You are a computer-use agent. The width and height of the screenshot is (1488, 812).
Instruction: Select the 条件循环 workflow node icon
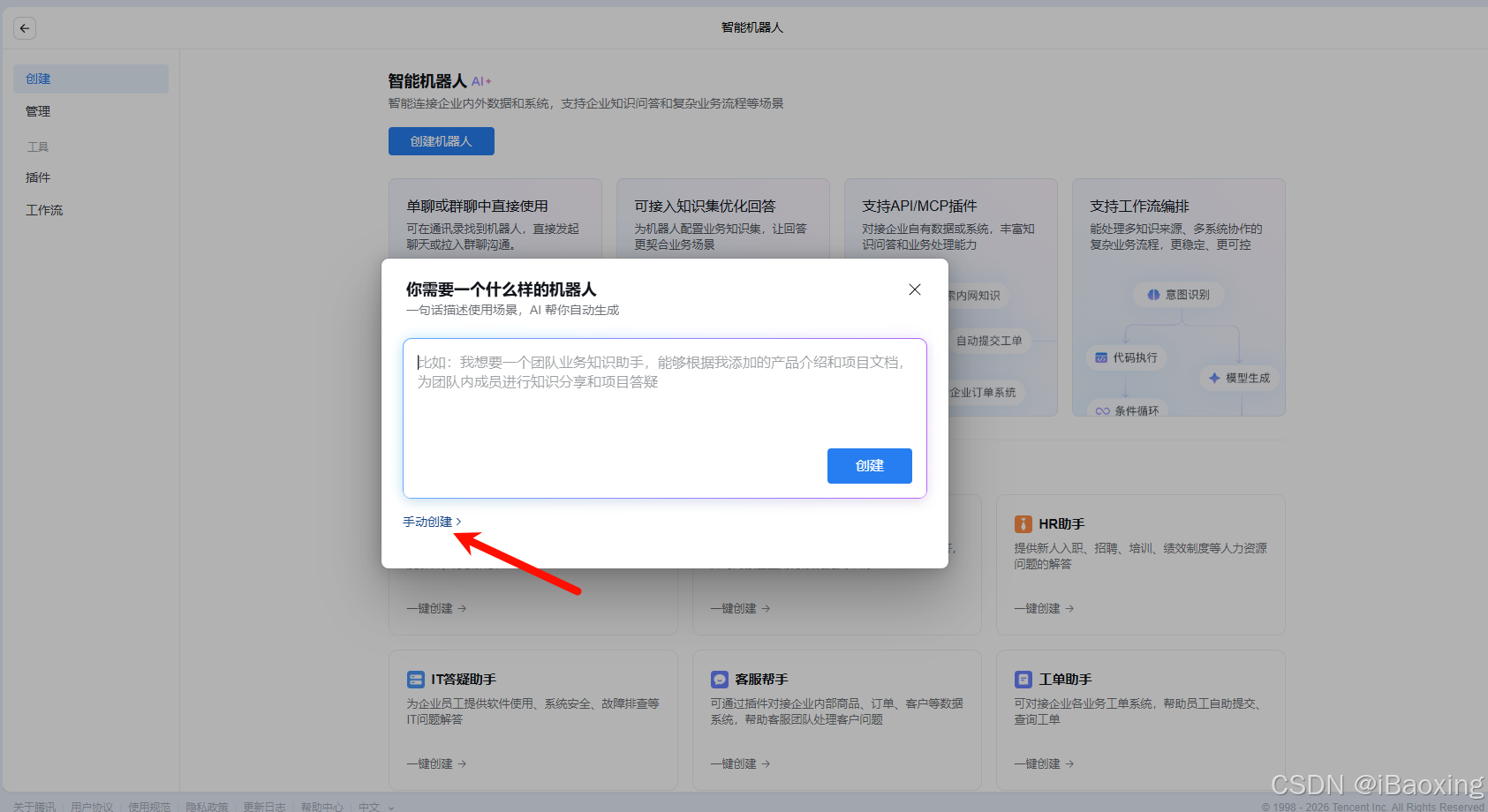coord(1103,409)
